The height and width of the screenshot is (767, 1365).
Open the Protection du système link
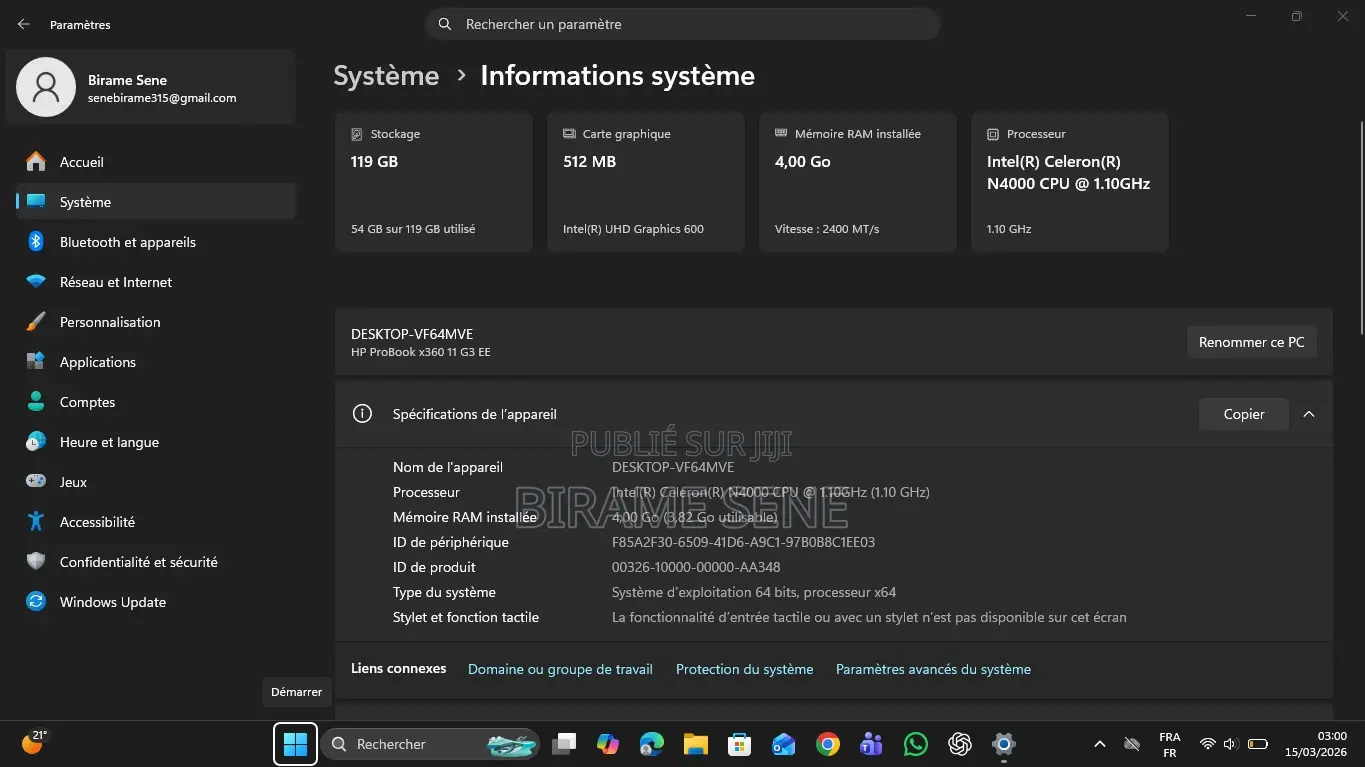[x=745, y=669]
